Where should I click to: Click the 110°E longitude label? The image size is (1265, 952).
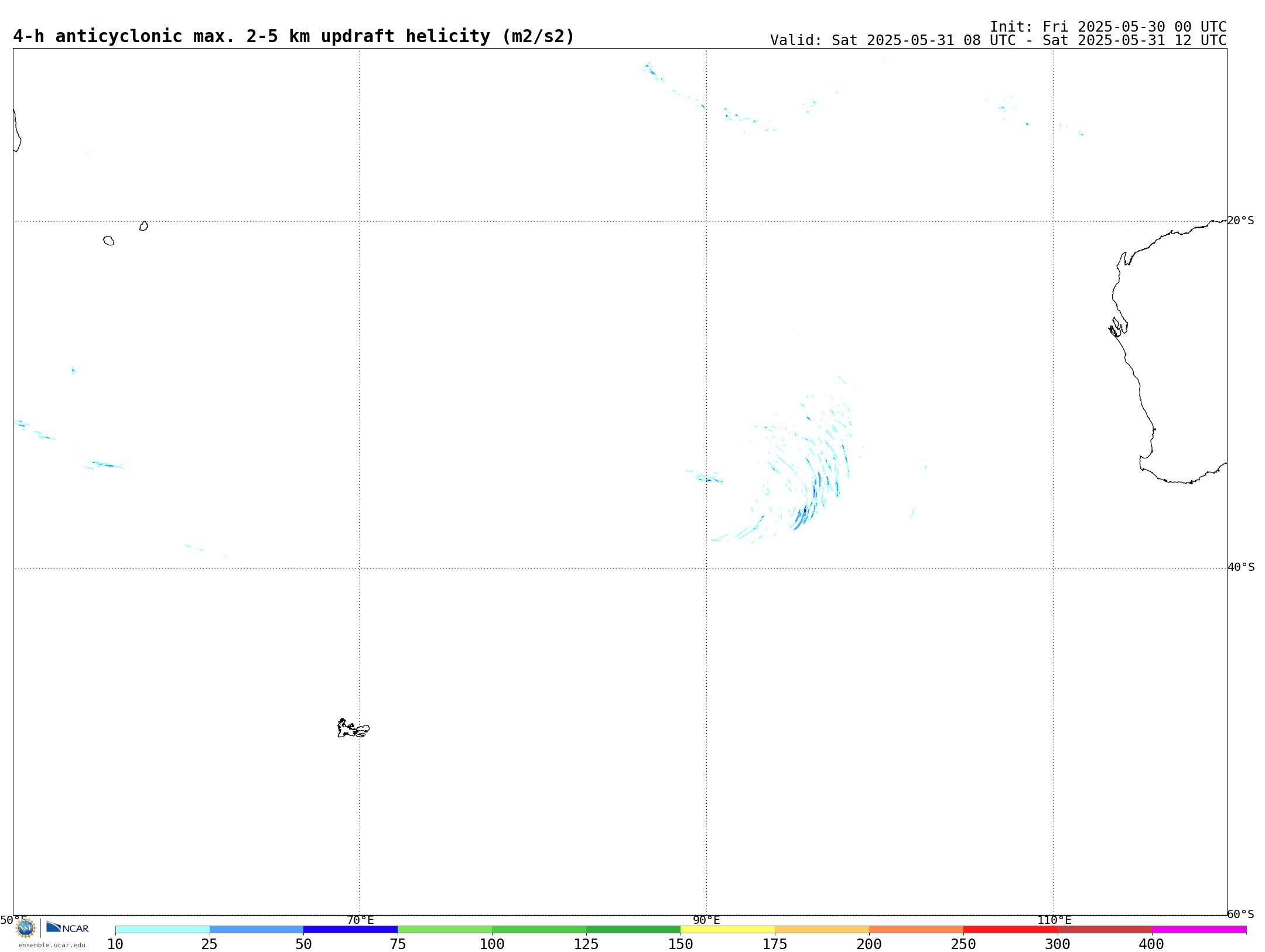[1054, 920]
